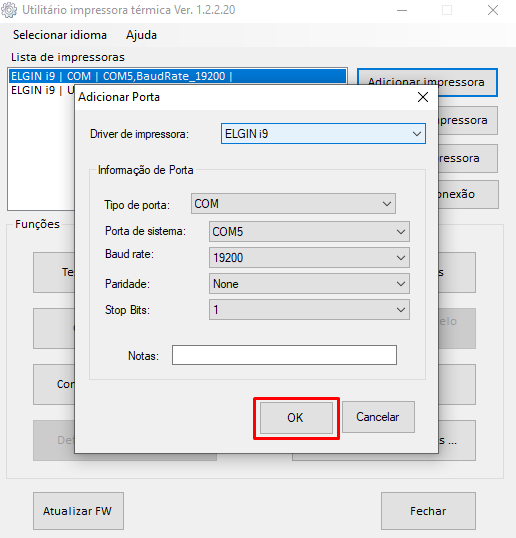Screen dimensions: 516x538
Task: Expand the Tipo de porta combo box
Action: click(x=293, y=204)
